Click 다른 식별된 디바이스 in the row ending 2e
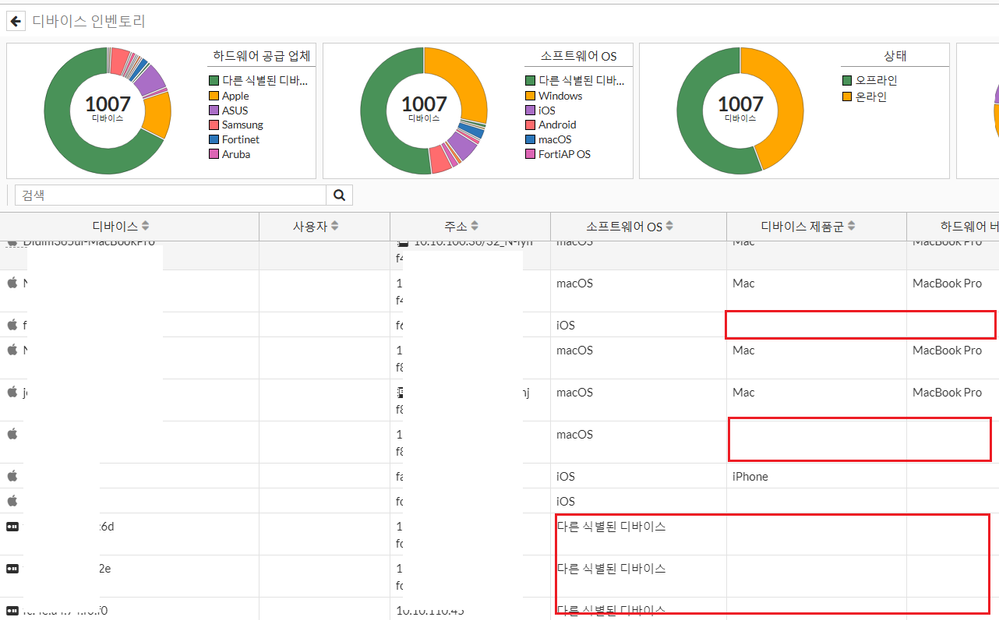 pyautogui.click(x=611, y=568)
